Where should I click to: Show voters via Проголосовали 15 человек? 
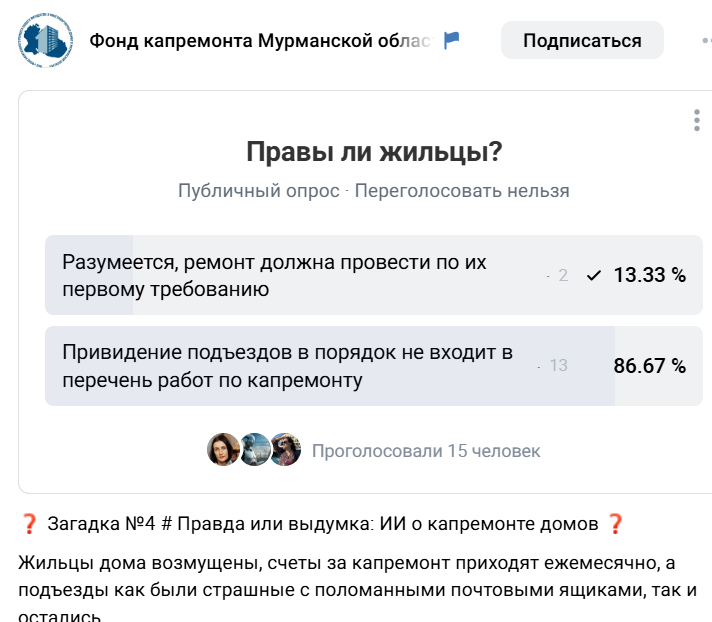[x=426, y=451]
